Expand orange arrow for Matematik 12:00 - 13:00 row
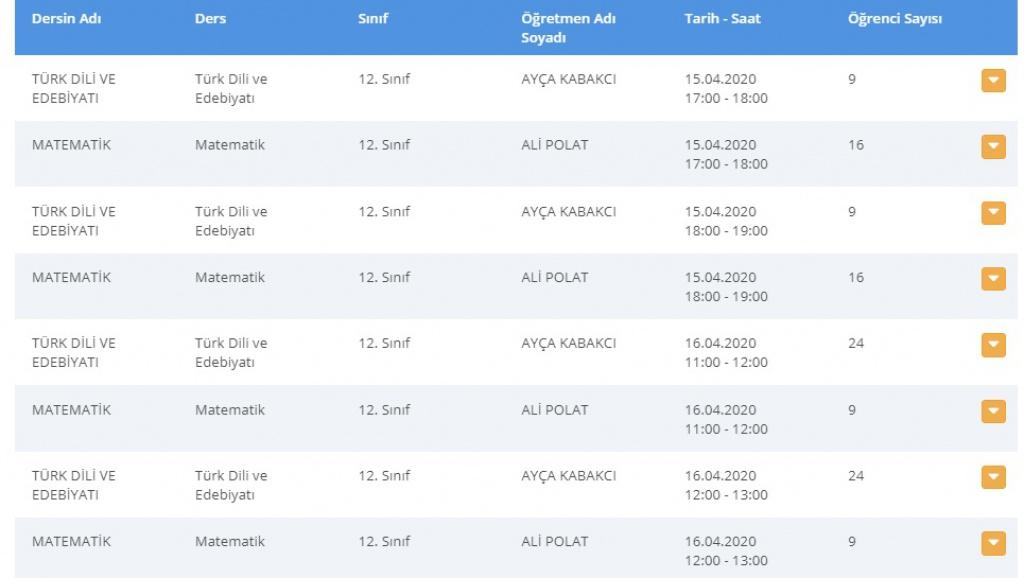 [x=993, y=543]
